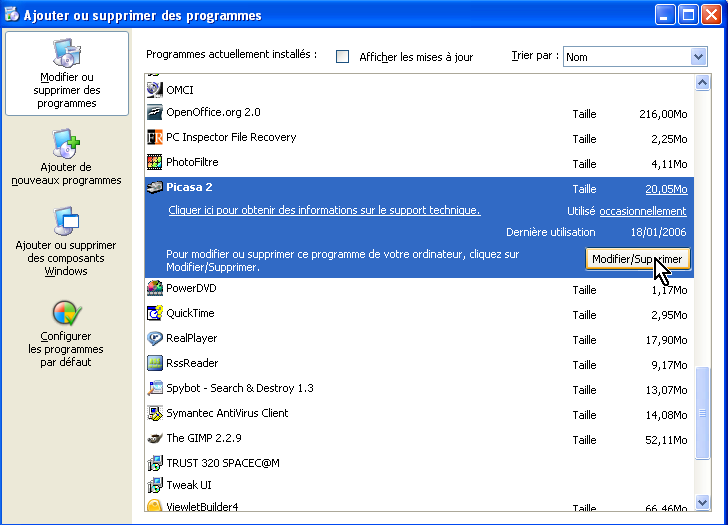
Task: Minimize the Ajouter ou supprimer window
Action: tap(664, 15)
